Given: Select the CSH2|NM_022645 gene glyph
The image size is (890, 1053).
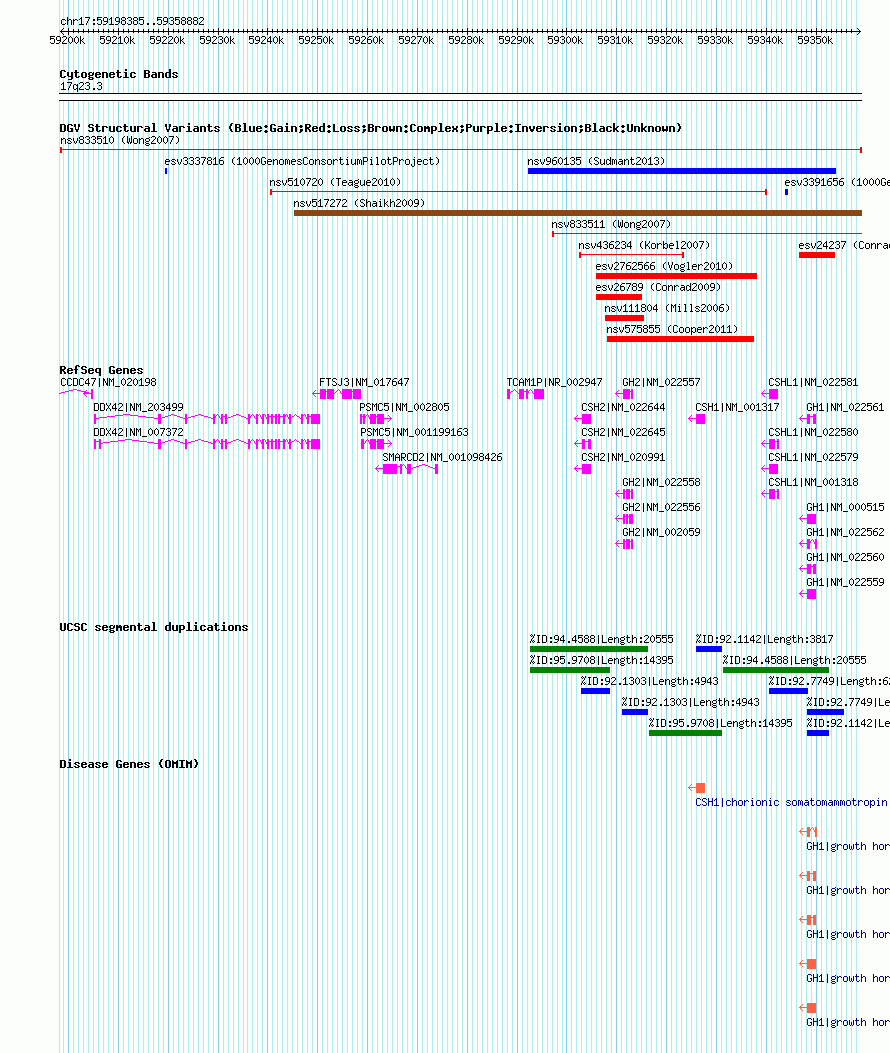Looking at the screenshot, I should [x=583, y=444].
